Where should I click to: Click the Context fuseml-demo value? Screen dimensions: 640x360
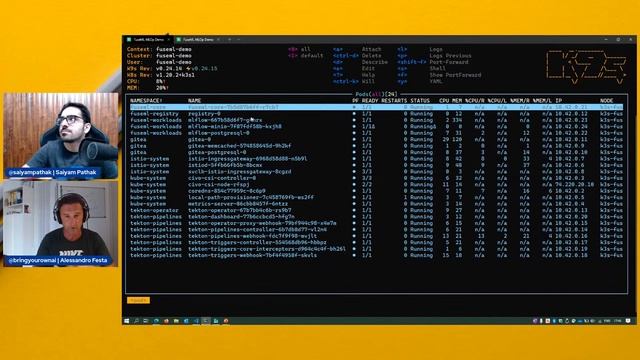173,49
